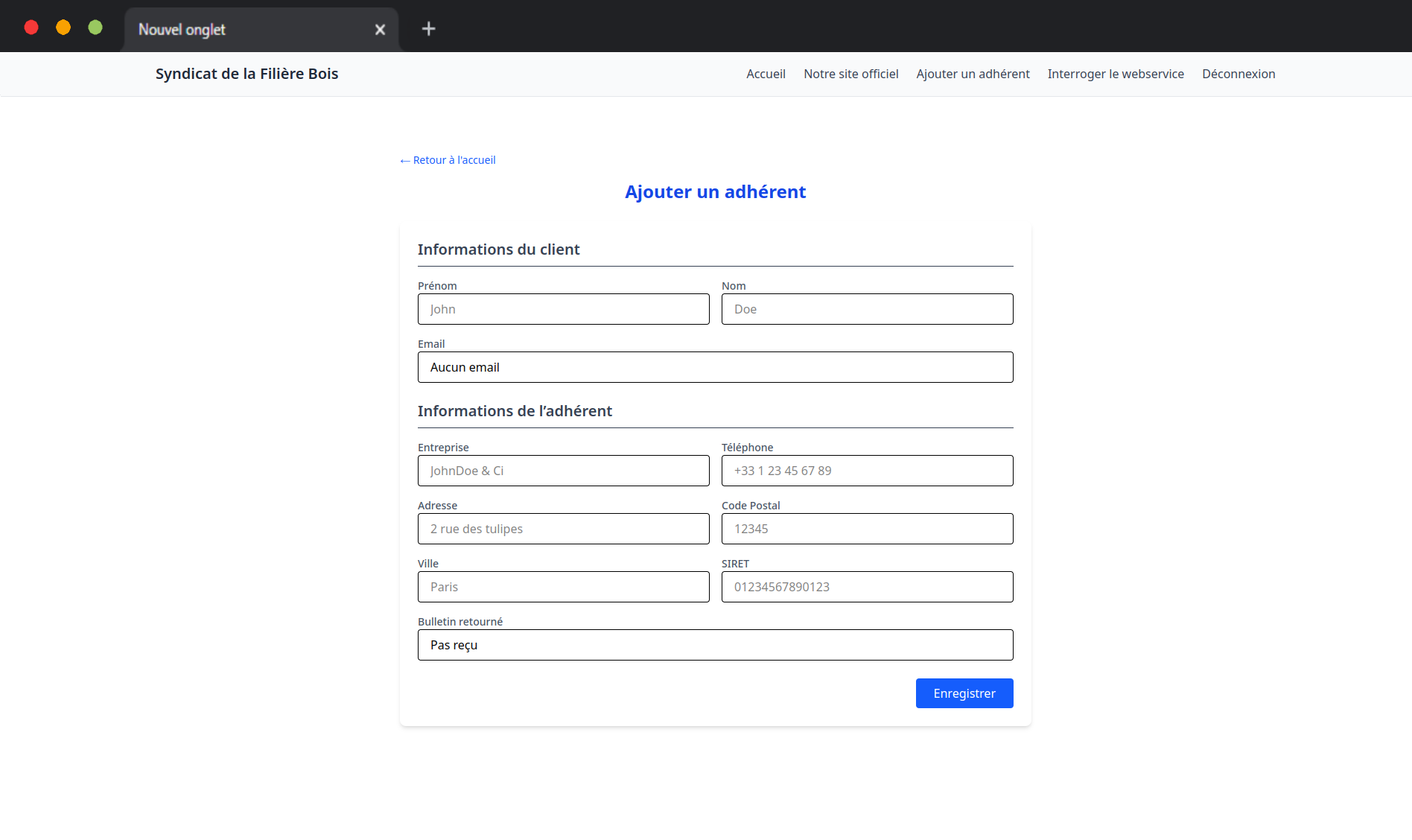
Task: Open Interroger le webservice page
Action: [x=1115, y=74]
